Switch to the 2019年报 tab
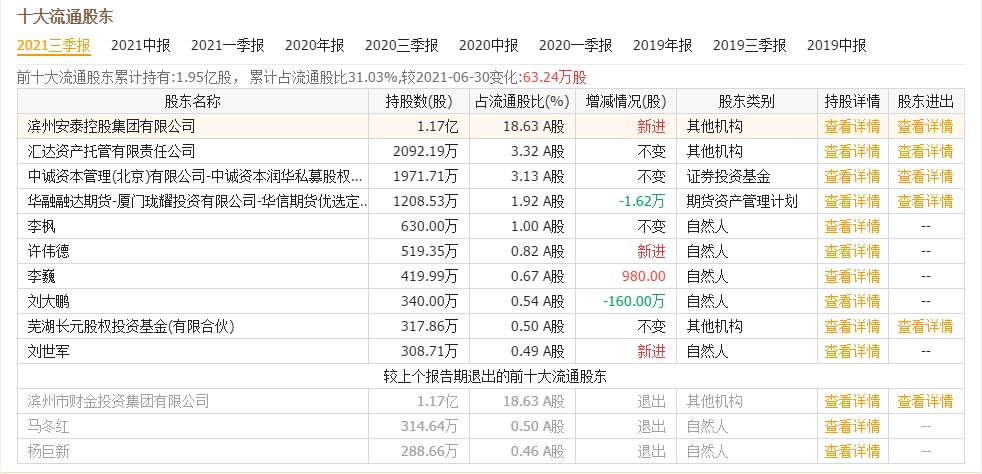The height and width of the screenshot is (474, 982). 663,45
